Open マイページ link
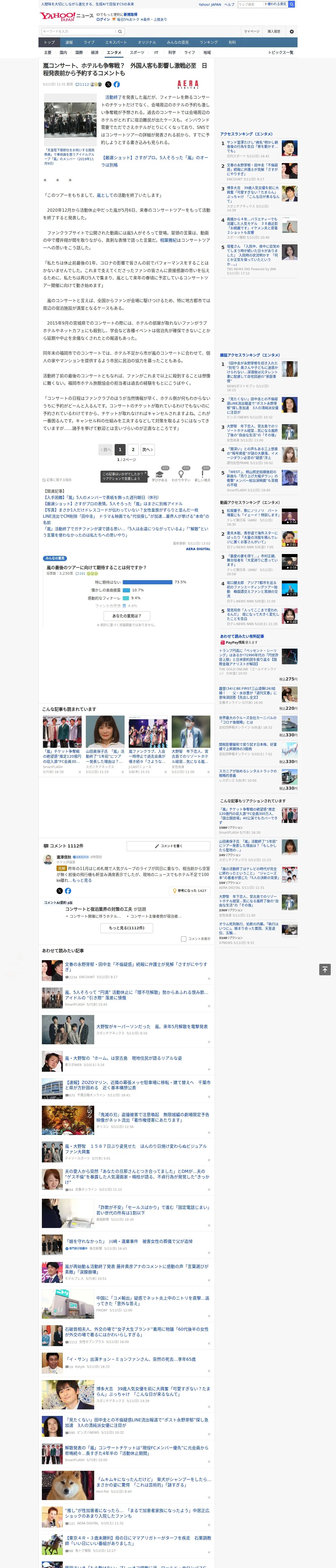The image size is (336, 1568). 252,32
